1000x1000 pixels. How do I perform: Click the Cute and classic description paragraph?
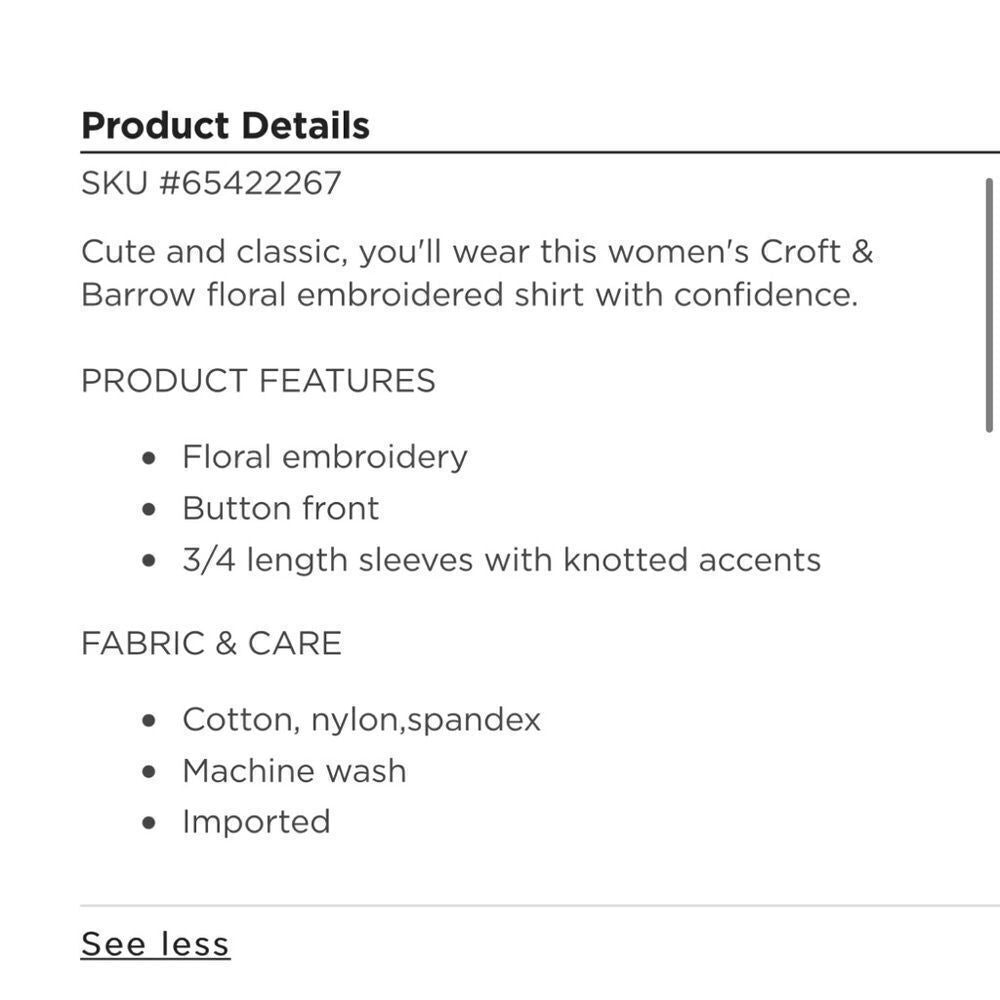477,274
